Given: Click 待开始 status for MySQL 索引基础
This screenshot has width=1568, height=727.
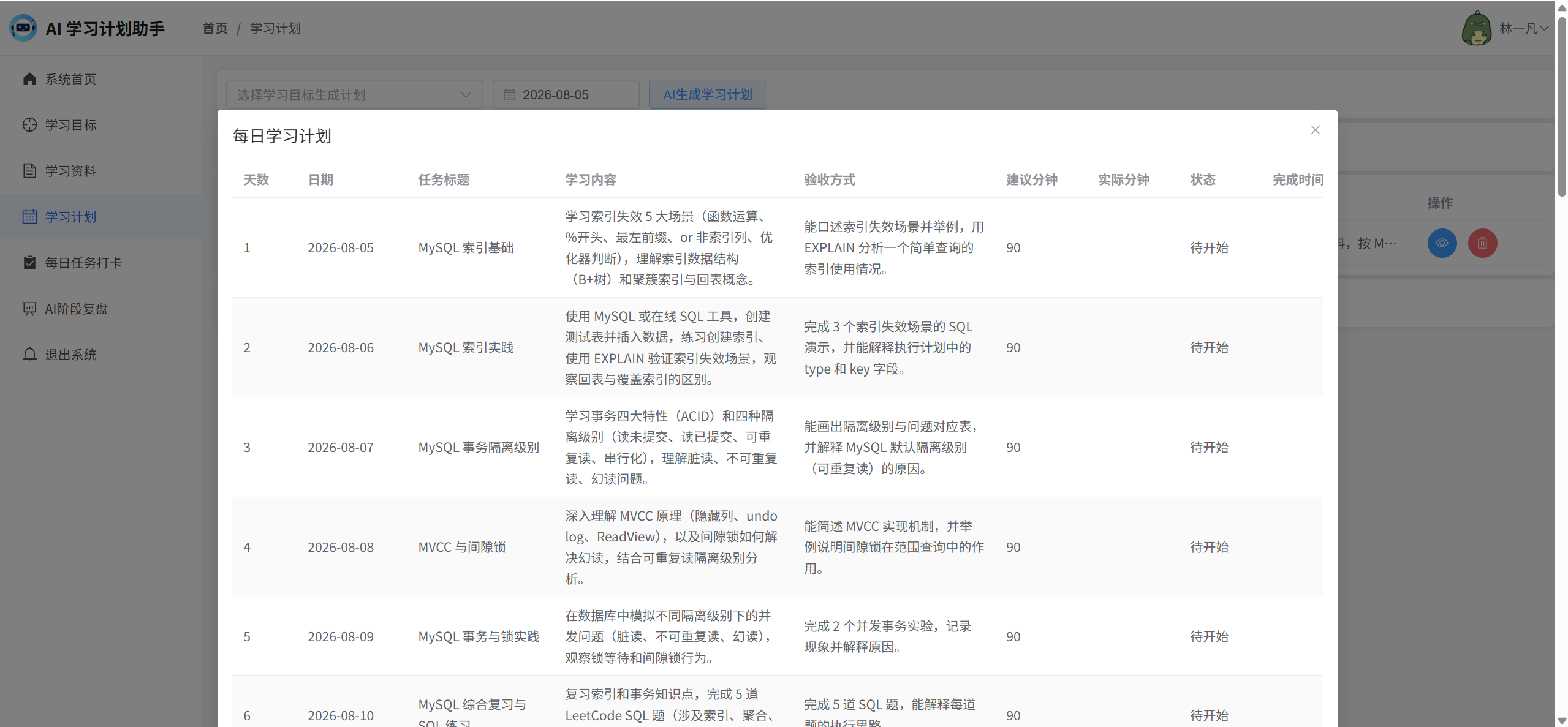Looking at the screenshot, I should tap(1209, 247).
